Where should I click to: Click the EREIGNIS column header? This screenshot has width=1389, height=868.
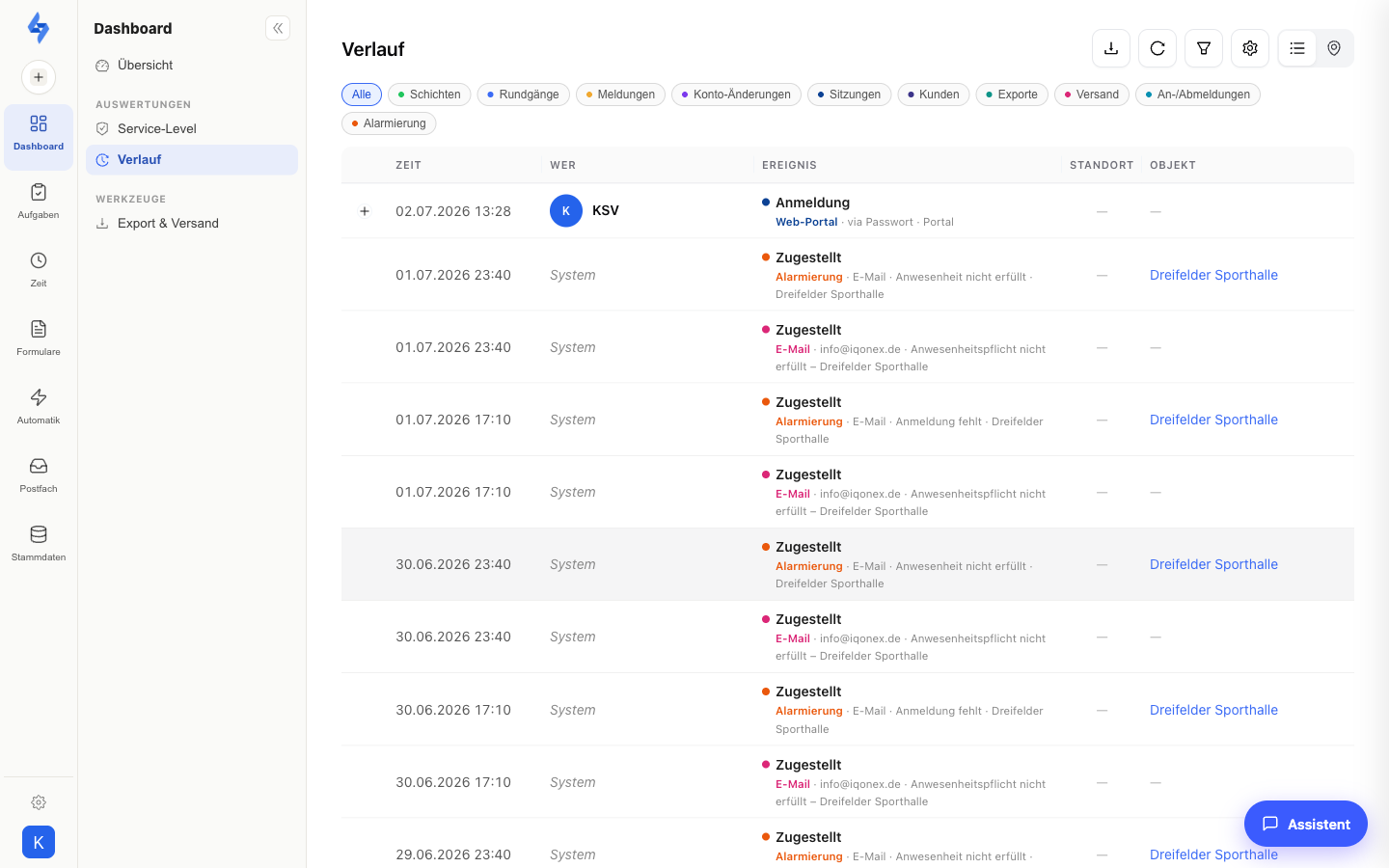pos(789,165)
